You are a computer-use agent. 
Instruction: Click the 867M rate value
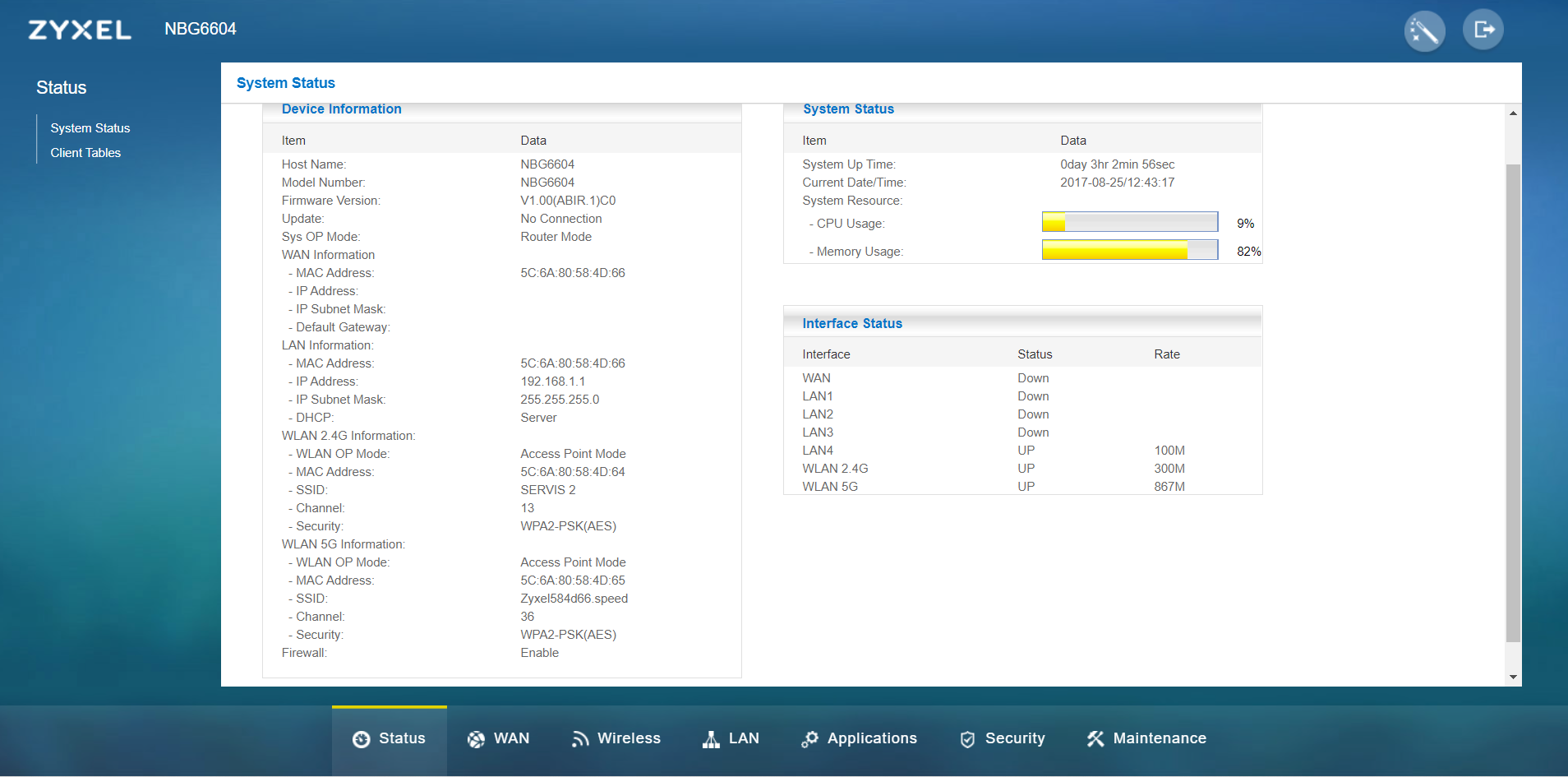click(1169, 487)
